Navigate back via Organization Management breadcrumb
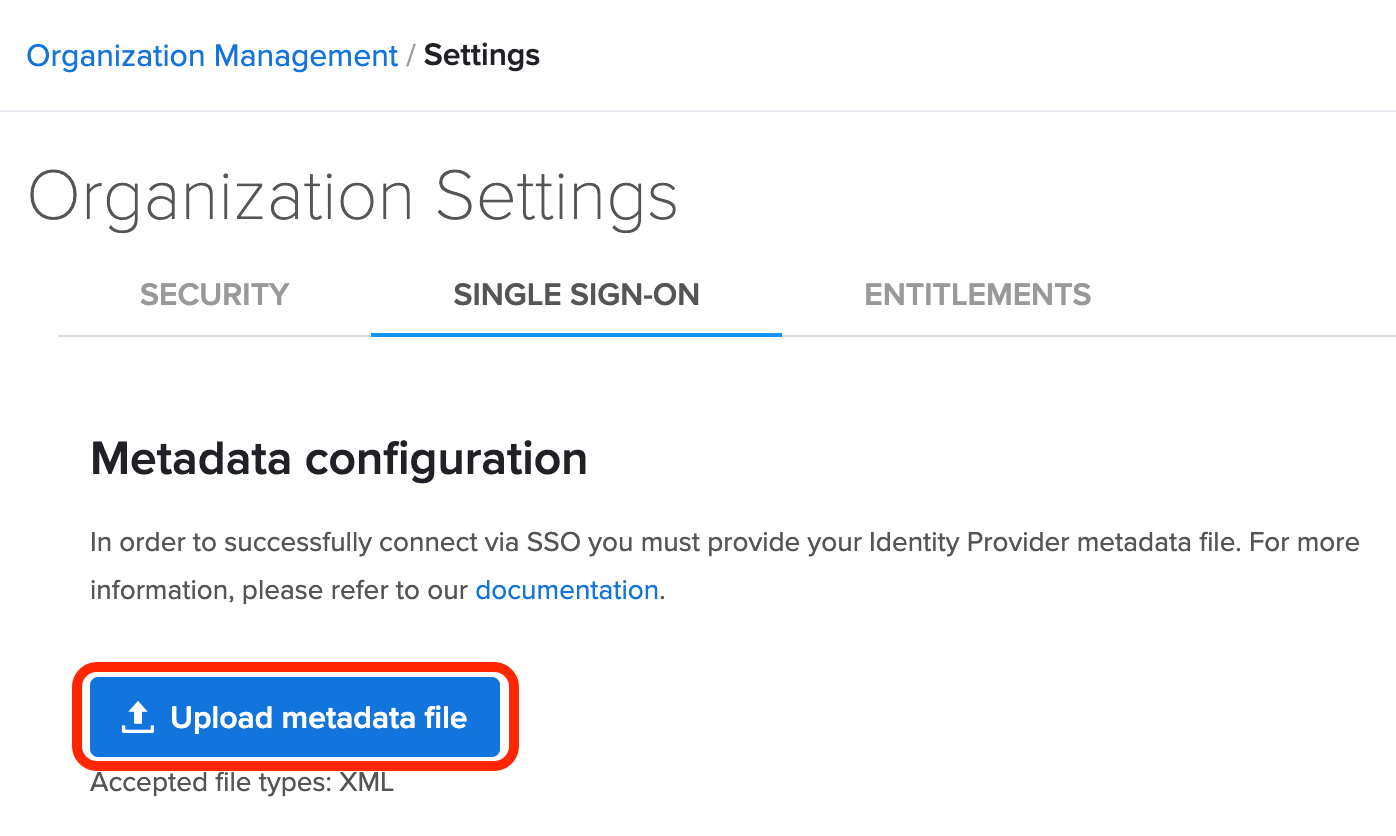The width and height of the screenshot is (1396, 836). [212, 55]
